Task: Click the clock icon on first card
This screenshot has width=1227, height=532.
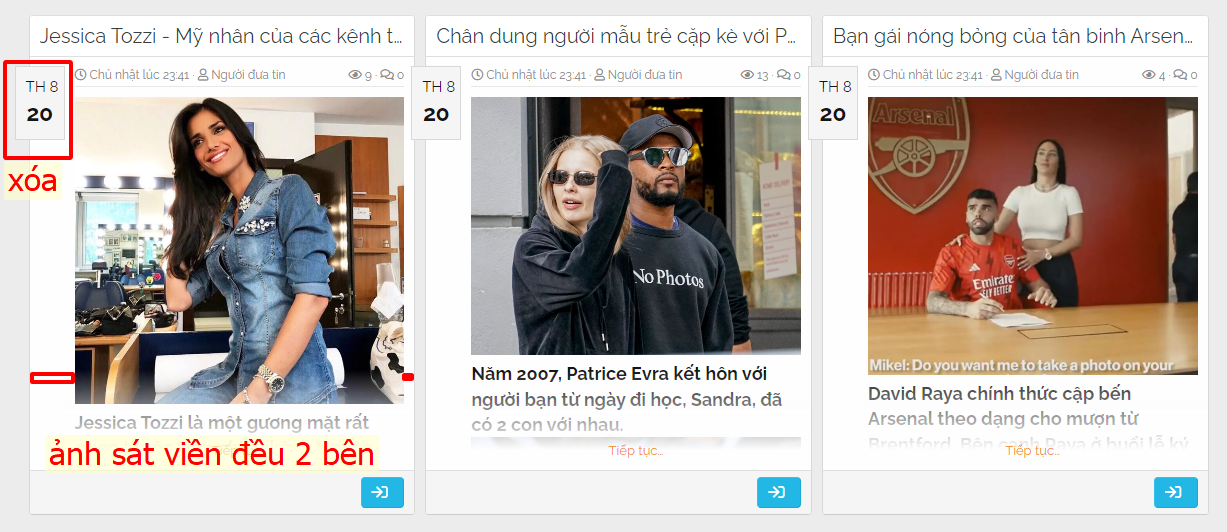Action: coord(81,75)
